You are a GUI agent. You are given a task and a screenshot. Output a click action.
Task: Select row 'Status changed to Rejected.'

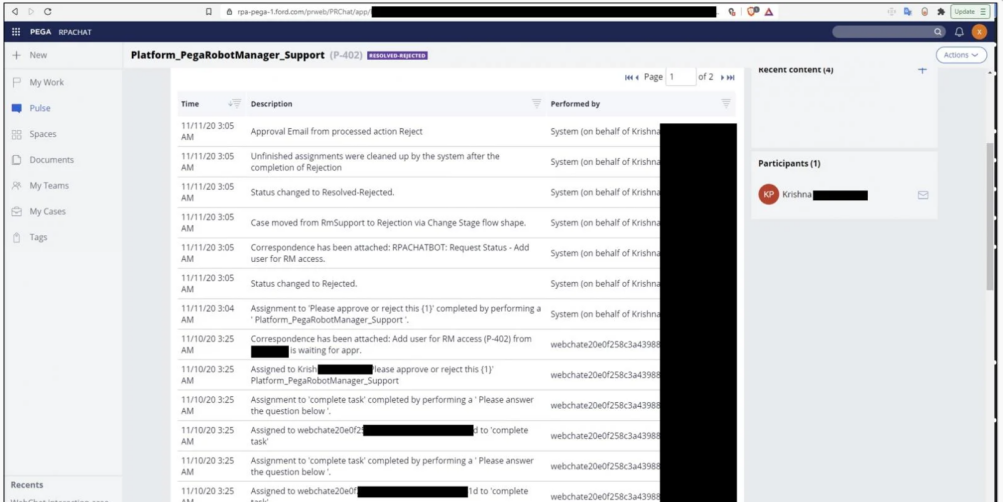(x=457, y=284)
